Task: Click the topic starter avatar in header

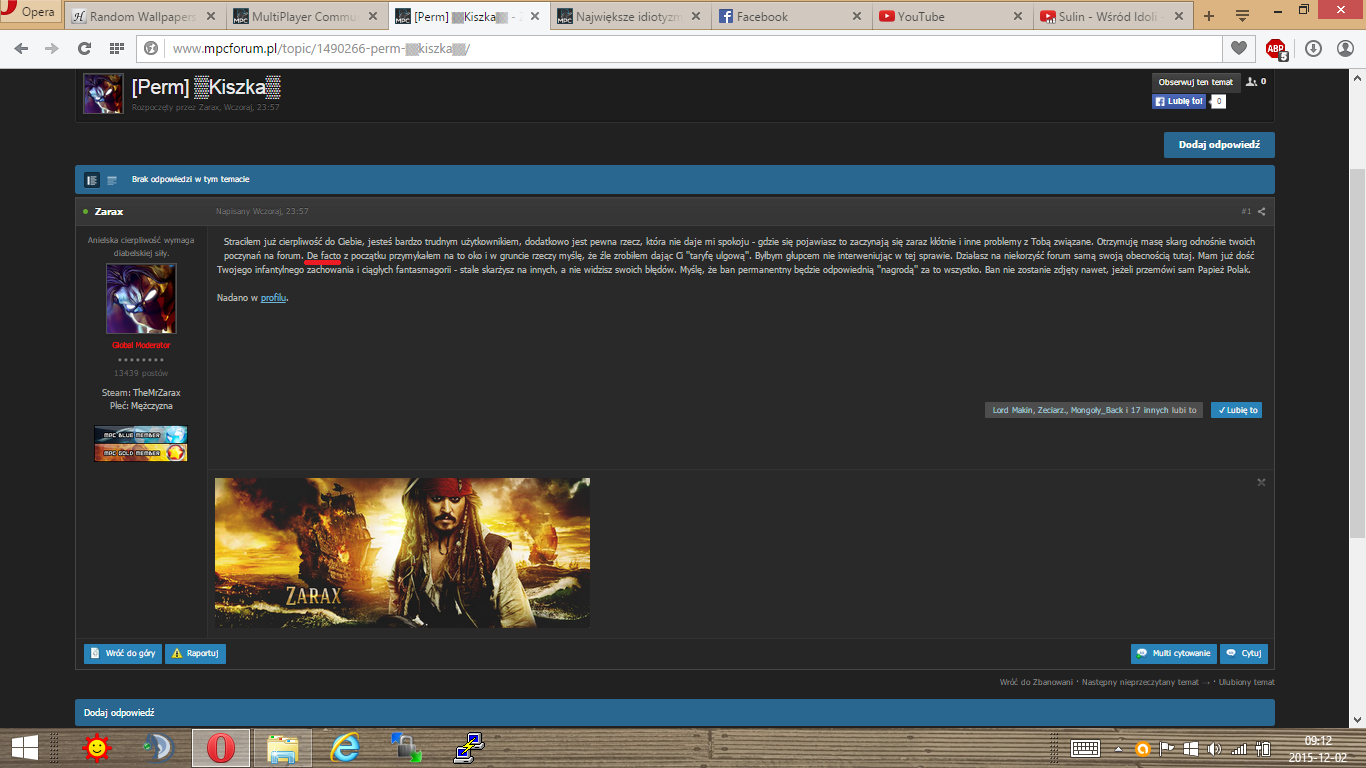Action: [103, 93]
